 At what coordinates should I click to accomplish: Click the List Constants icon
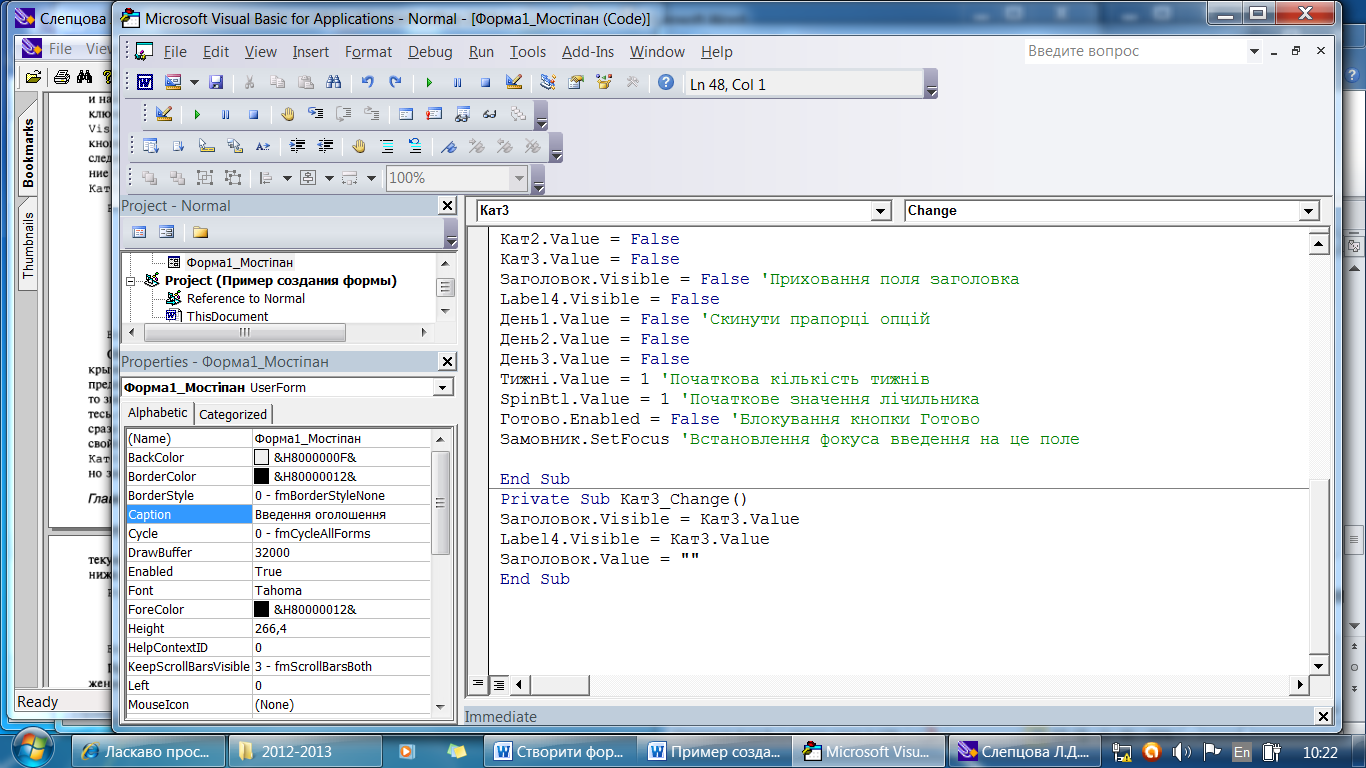click(x=179, y=146)
